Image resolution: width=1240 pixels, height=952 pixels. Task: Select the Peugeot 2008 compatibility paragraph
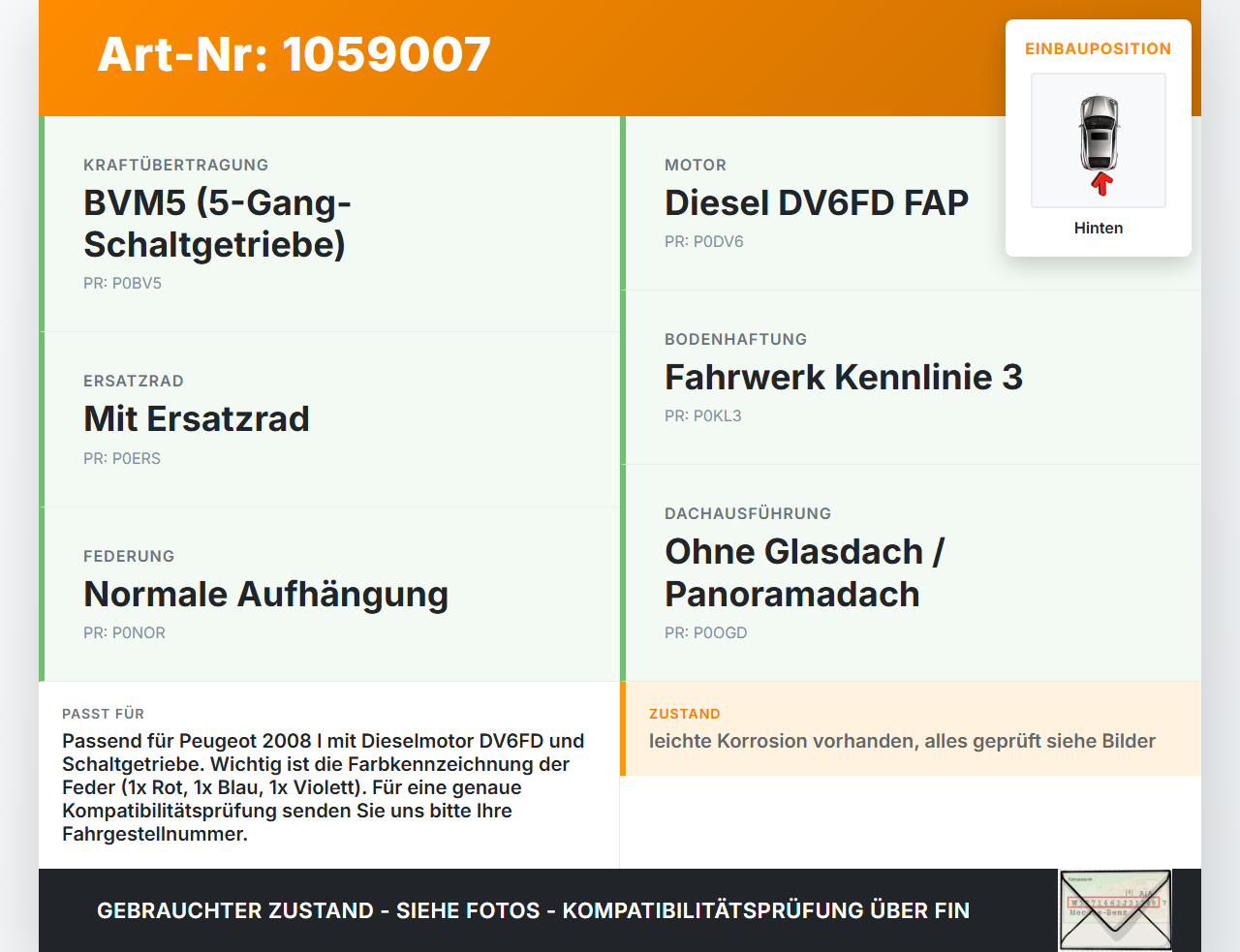[x=324, y=787]
